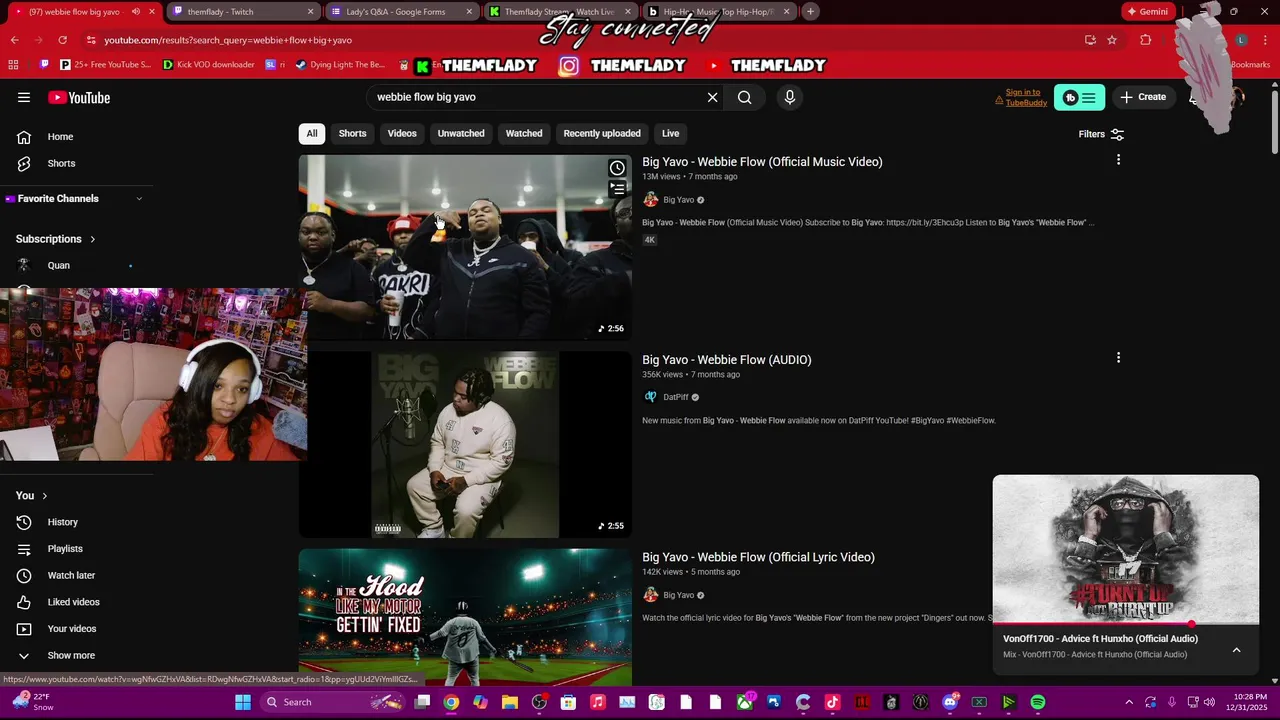Click the Webbie Flow AUDIO video thumbnail
The height and width of the screenshot is (720, 1280).
click(465, 444)
